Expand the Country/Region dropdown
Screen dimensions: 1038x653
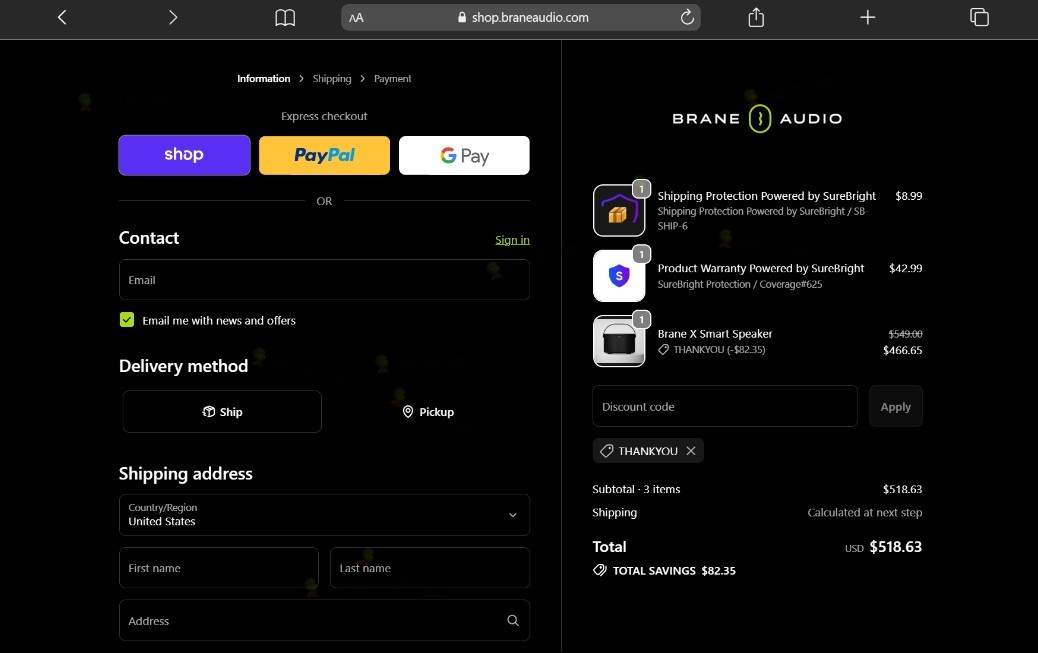pos(324,515)
